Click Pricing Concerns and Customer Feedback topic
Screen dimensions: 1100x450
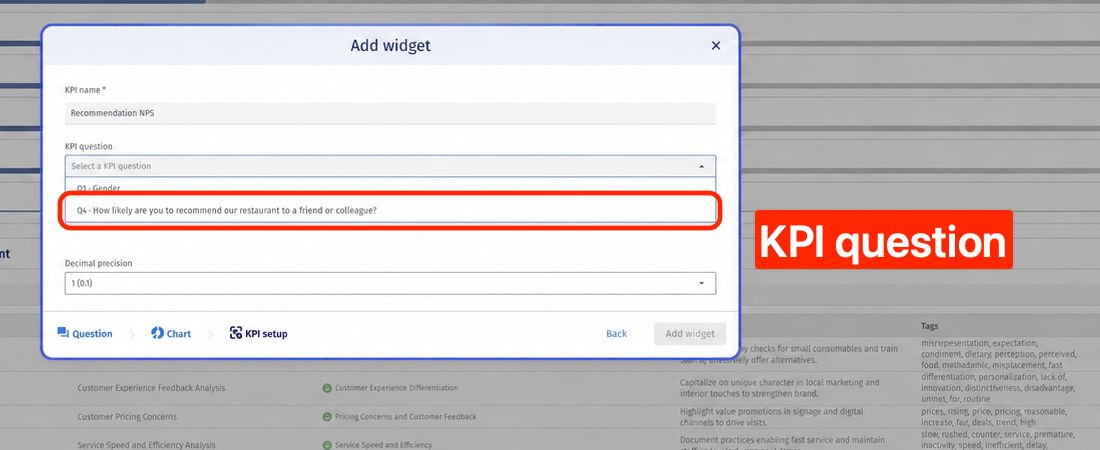pos(405,416)
